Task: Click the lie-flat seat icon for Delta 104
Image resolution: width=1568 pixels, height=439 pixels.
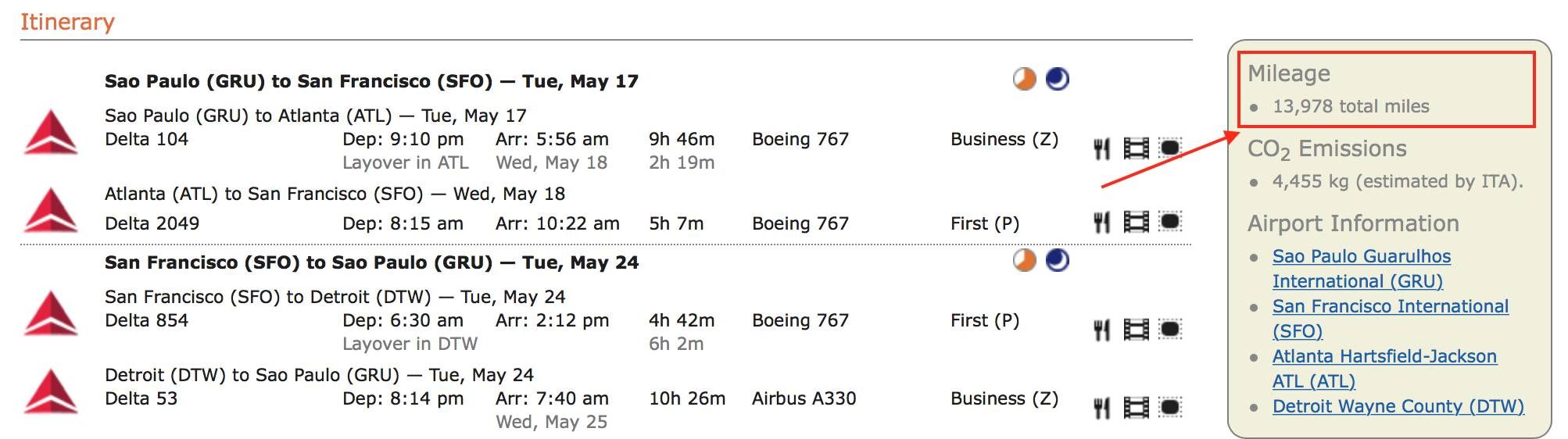Action: tap(1169, 148)
